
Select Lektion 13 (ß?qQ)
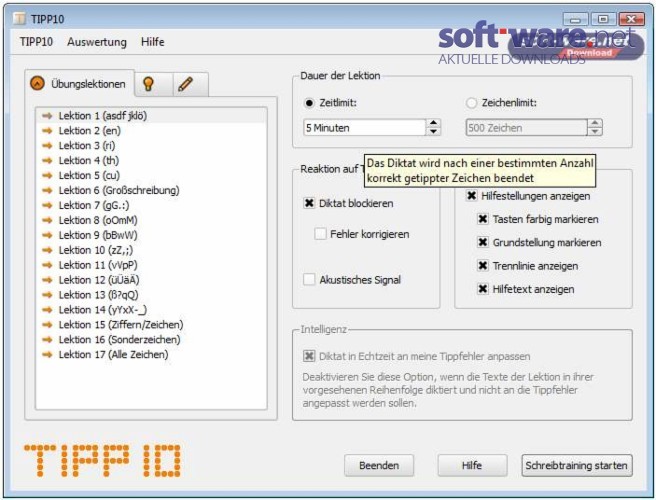(x=151, y=295)
